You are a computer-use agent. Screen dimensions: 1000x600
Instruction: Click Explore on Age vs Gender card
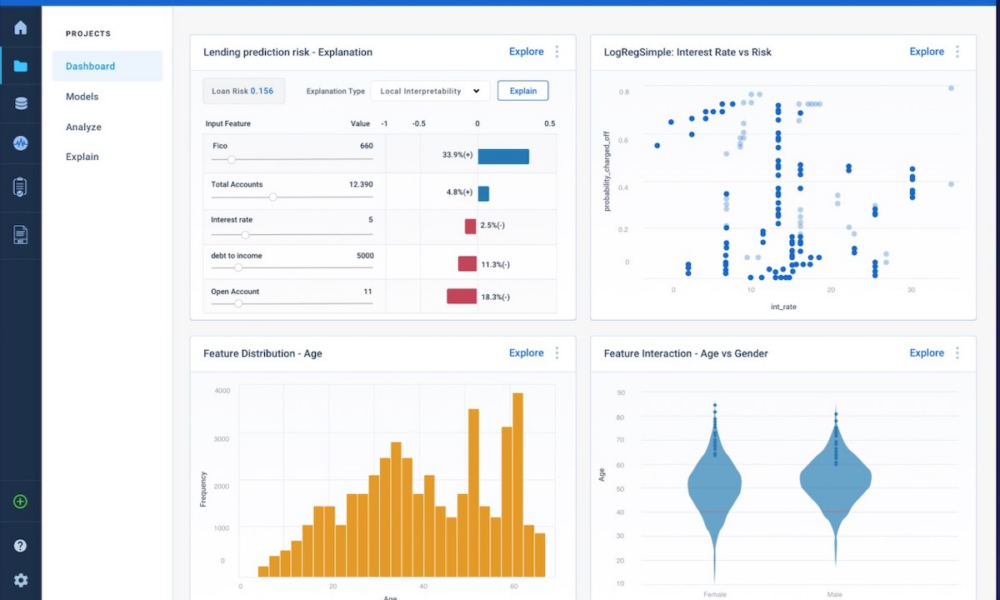point(927,353)
